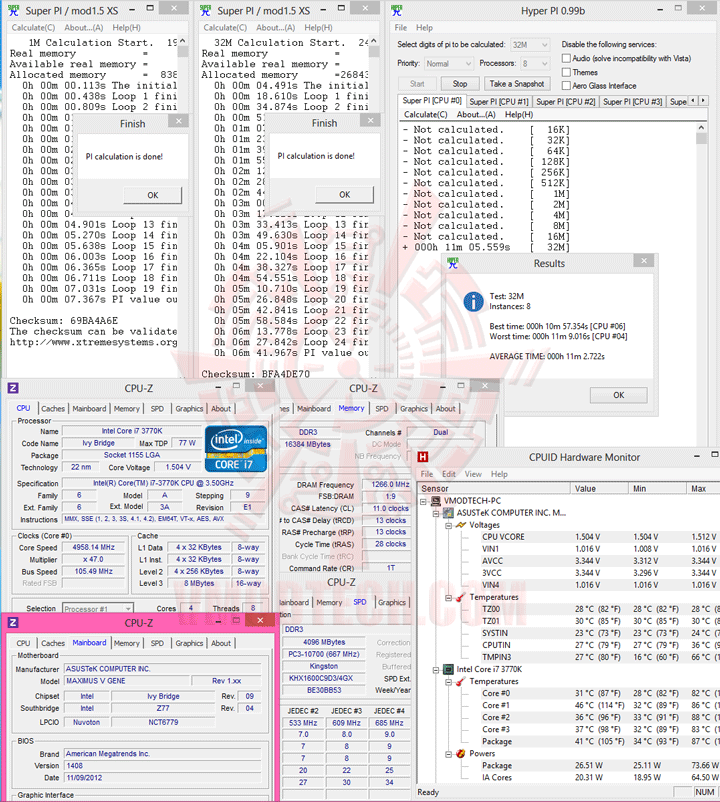The image size is (720, 802).
Task: Click the tab scroll-right arrow in Hyper PI
Action: tap(703, 100)
